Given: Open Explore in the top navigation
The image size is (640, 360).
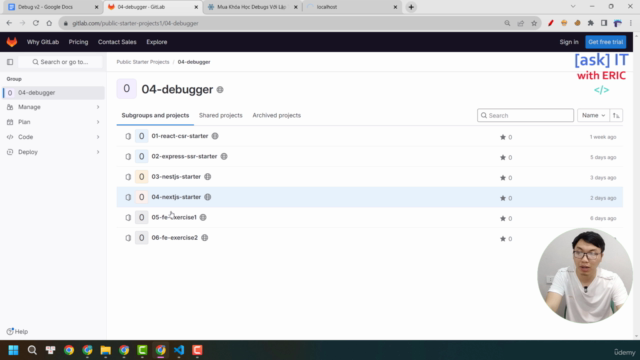Looking at the screenshot, I should (157, 42).
